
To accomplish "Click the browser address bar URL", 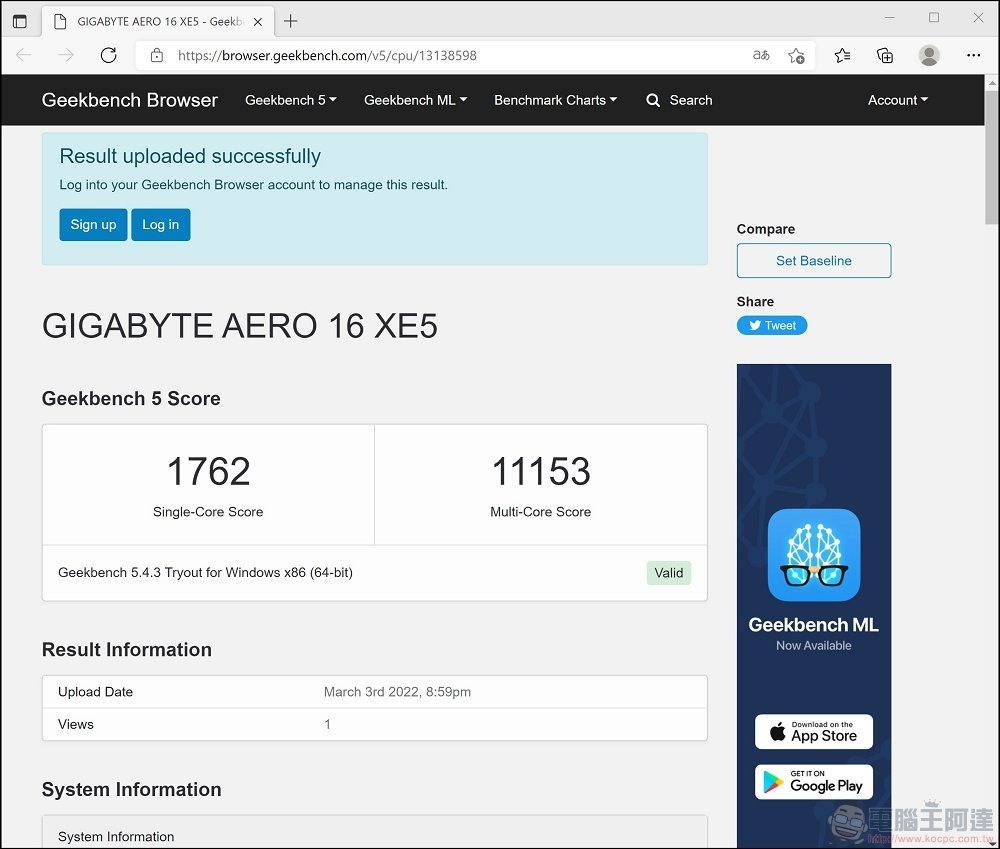I will click(327, 55).
